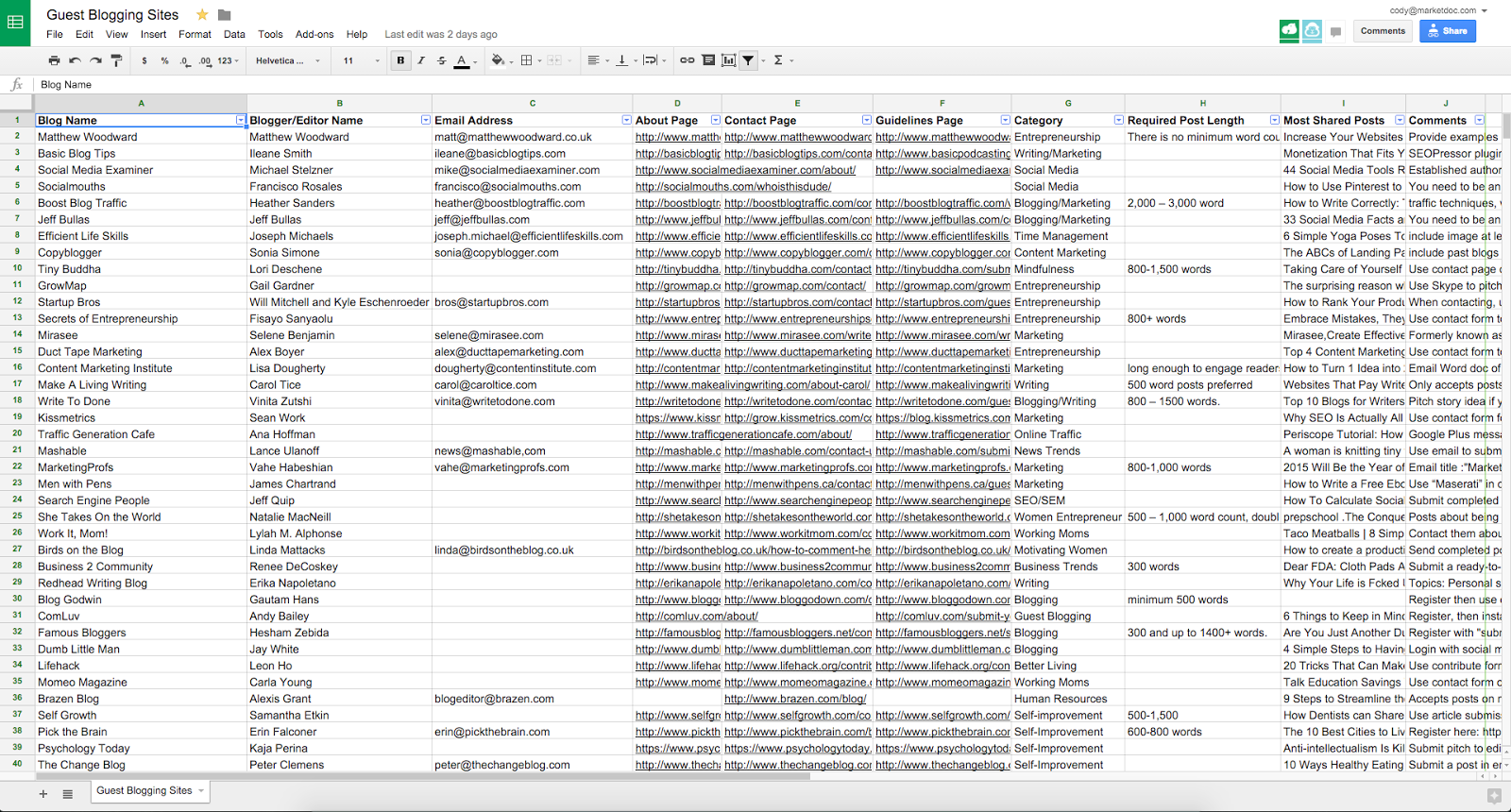Open the all sheets list
The width and height of the screenshot is (1511, 812).
tap(67, 794)
